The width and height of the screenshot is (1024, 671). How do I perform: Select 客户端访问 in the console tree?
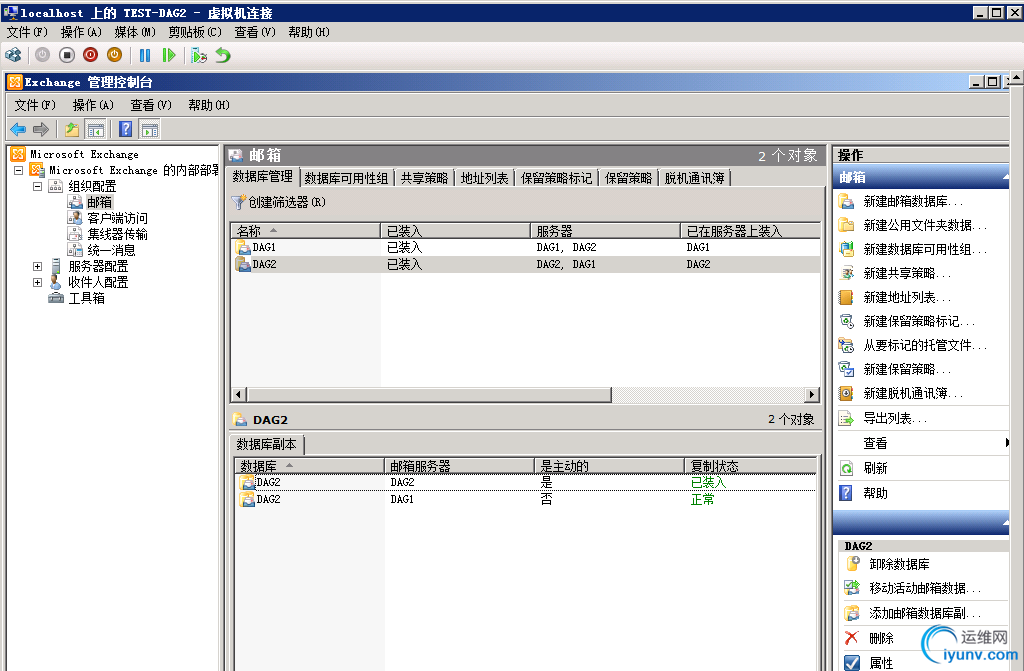[x=117, y=218]
